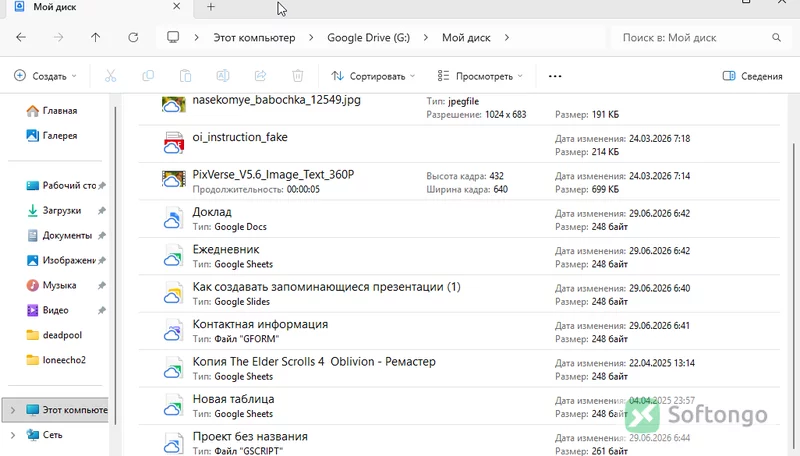Select the Контактная информация GFORM file icon

click(x=173, y=331)
